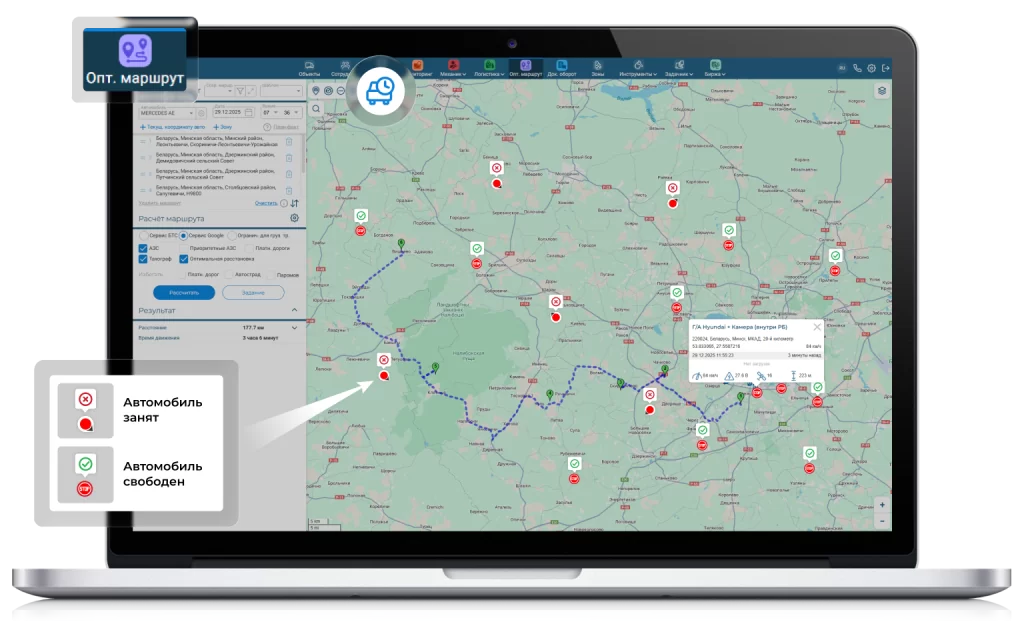Viewport: 1024px width, 640px height.
Task: Disable the Тахограф checkbox
Action: click(143, 259)
